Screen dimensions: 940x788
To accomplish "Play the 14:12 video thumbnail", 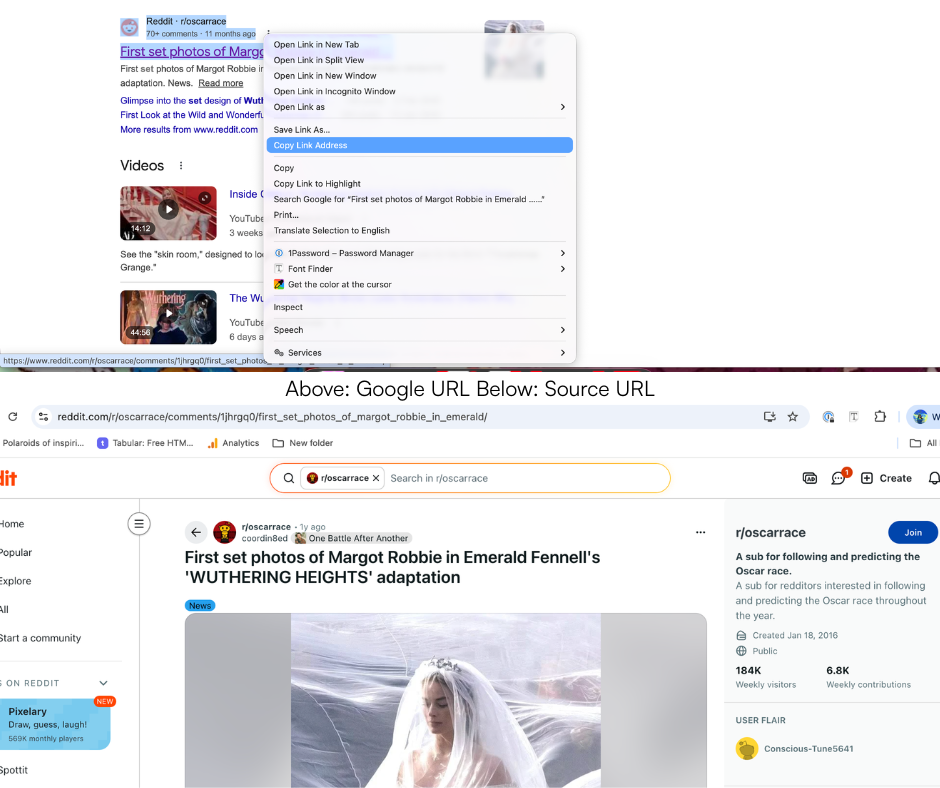I will [168, 212].
